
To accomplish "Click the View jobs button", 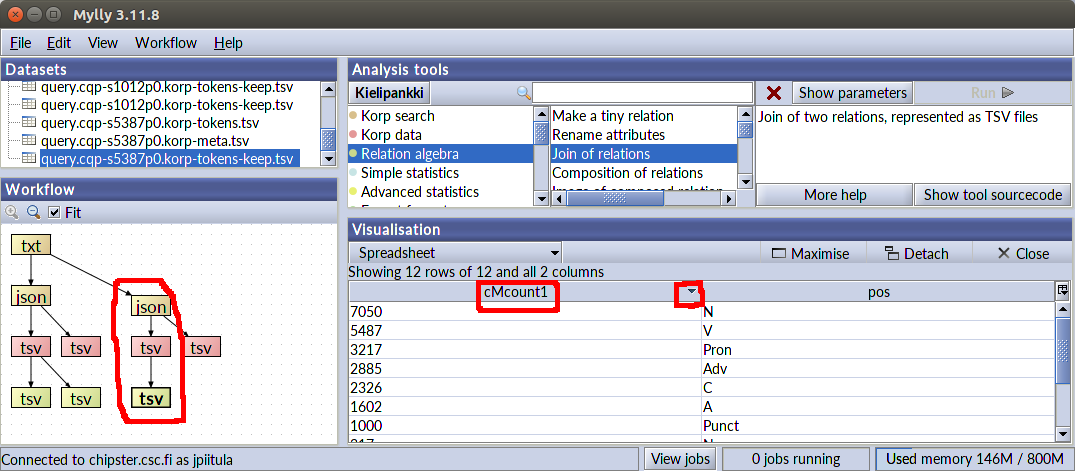I will point(680,459).
